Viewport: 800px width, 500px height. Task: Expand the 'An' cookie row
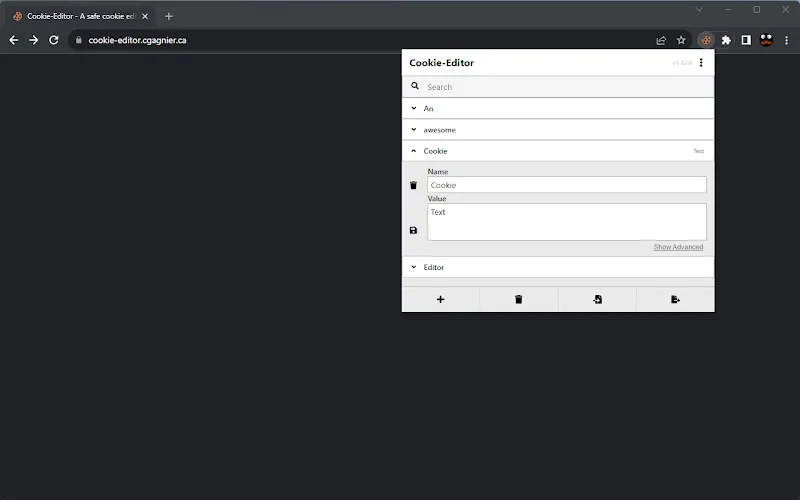point(558,108)
